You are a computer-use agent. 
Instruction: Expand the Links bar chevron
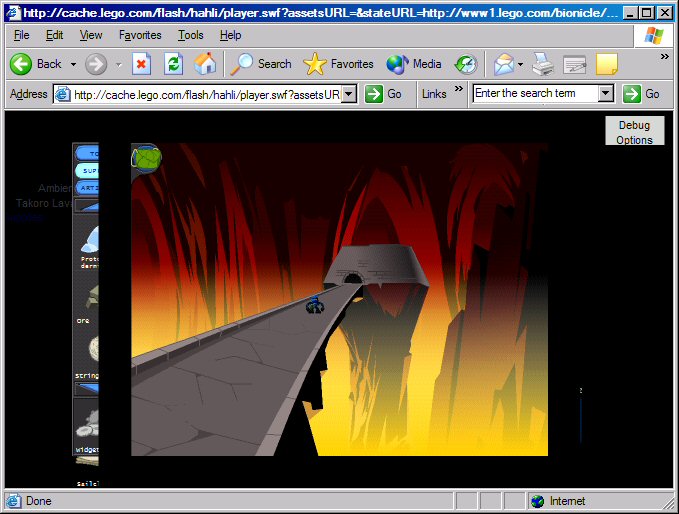pos(459,89)
